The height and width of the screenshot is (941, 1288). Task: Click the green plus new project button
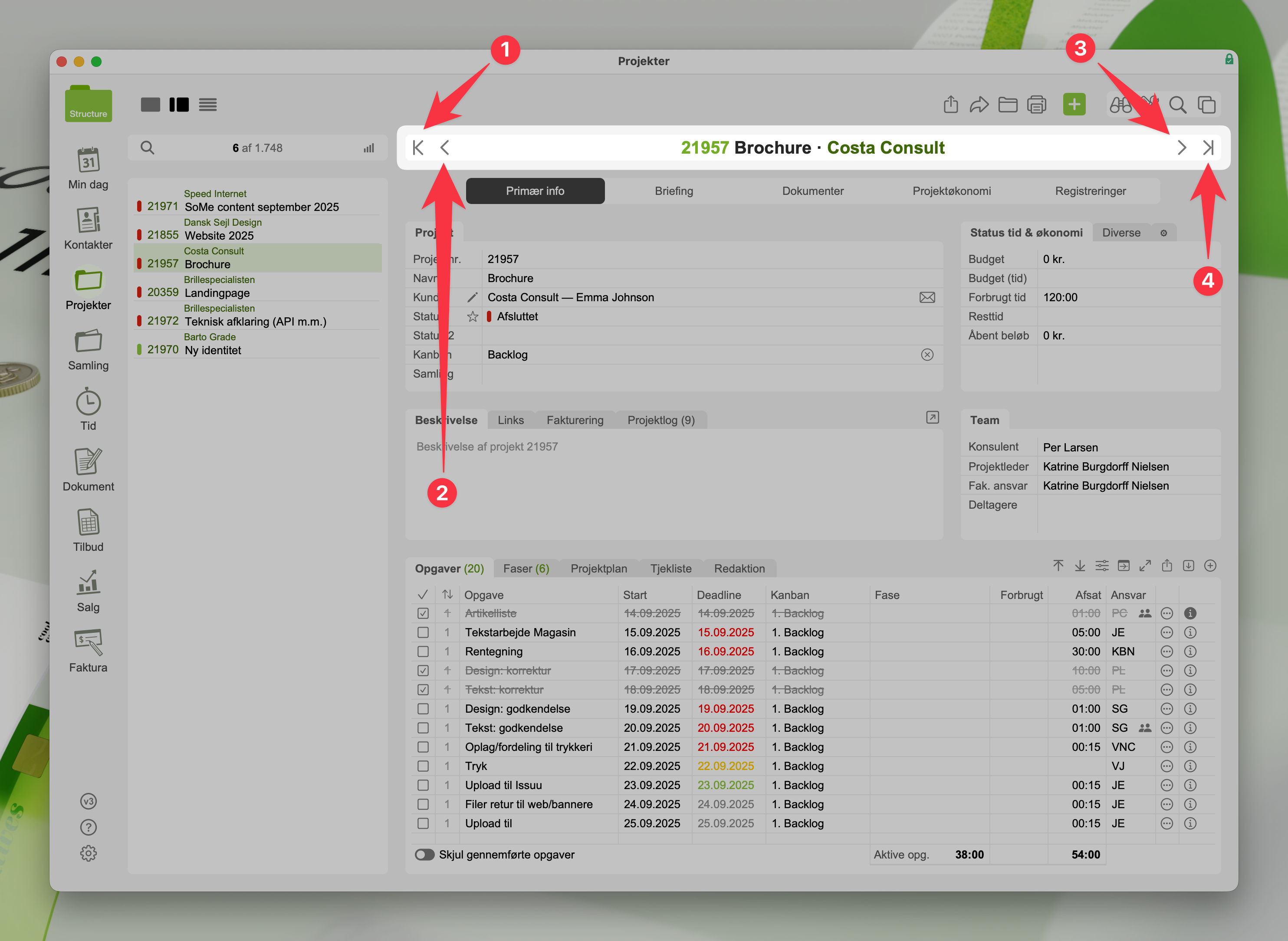click(x=1074, y=105)
